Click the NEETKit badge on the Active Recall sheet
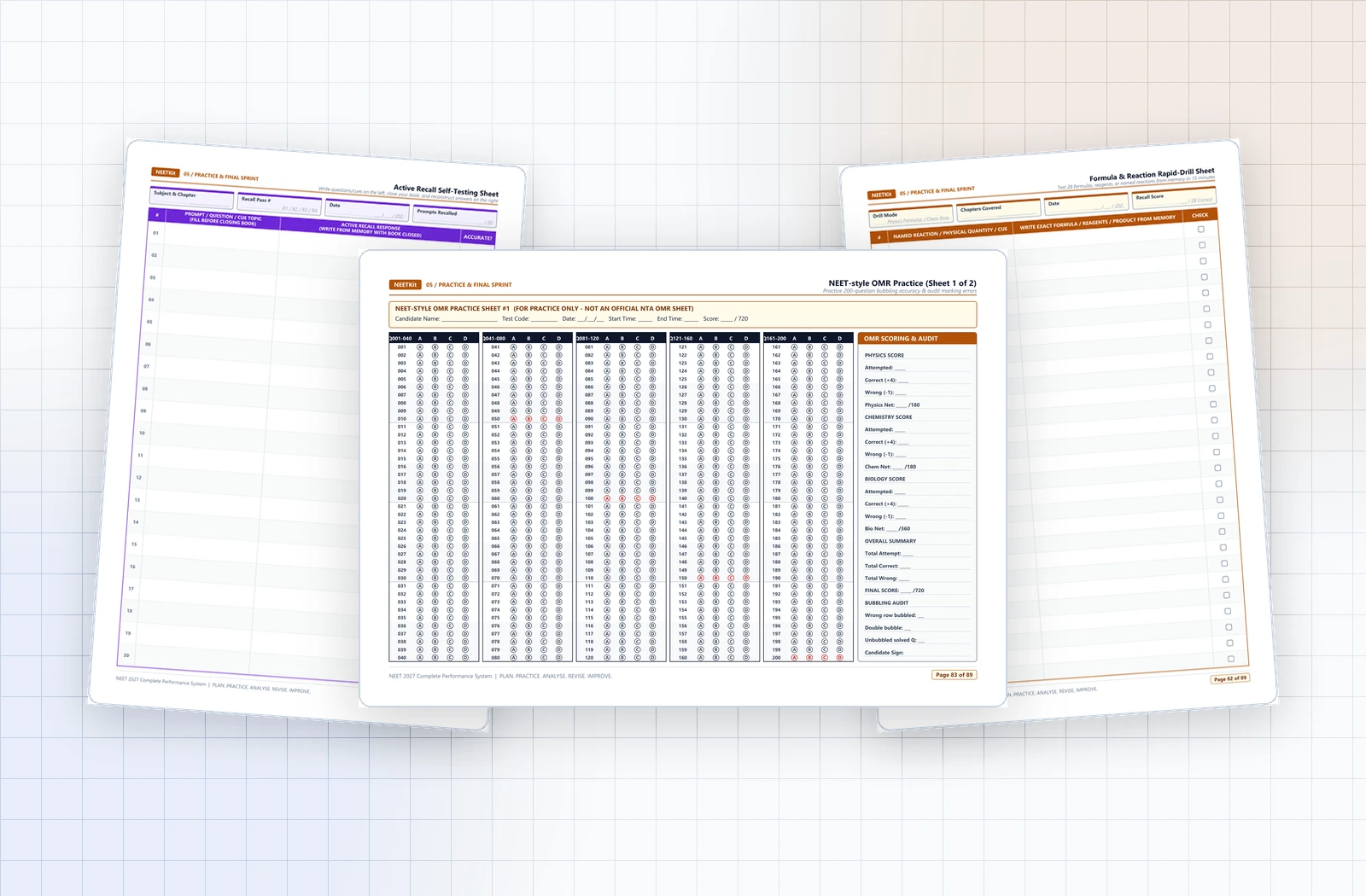Image resolution: width=1366 pixels, height=896 pixels. point(166,172)
